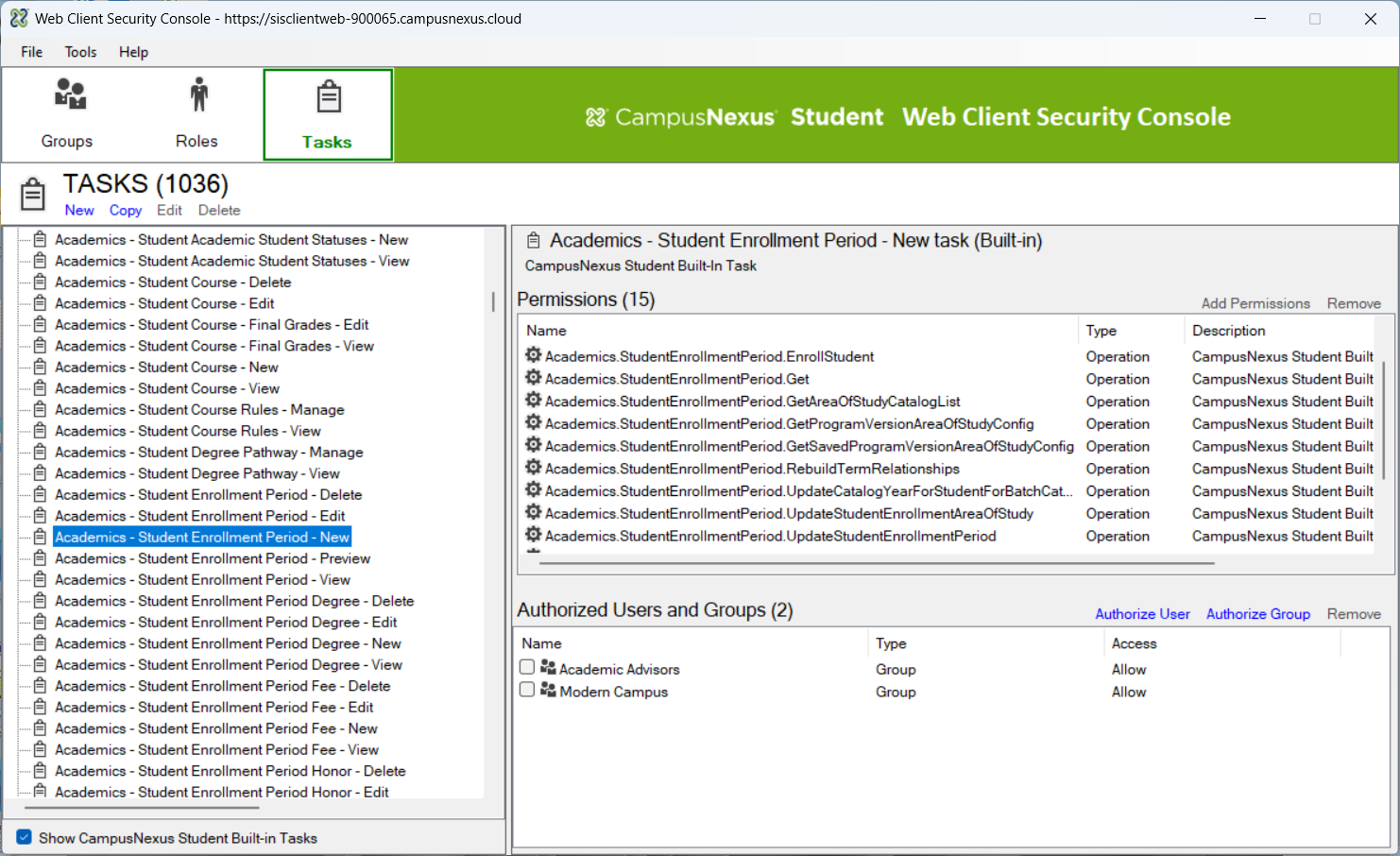Click Remove link in Authorized Users section

1354,614
